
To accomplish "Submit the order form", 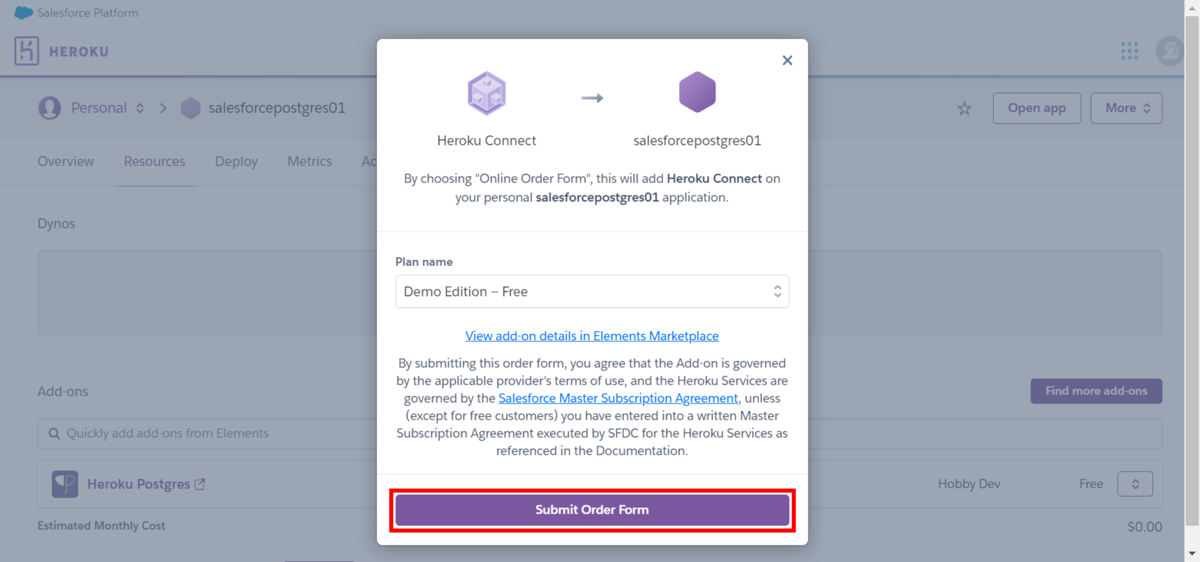I will tap(592, 510).
